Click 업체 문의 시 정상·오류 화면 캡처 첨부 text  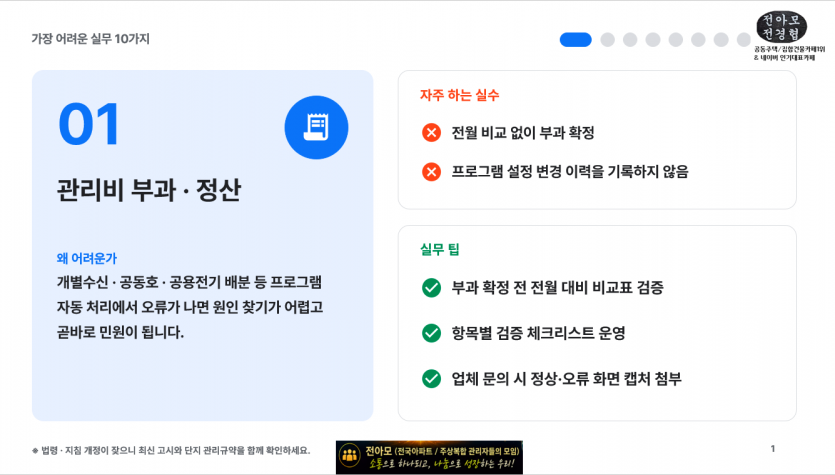tap(567, 379)
